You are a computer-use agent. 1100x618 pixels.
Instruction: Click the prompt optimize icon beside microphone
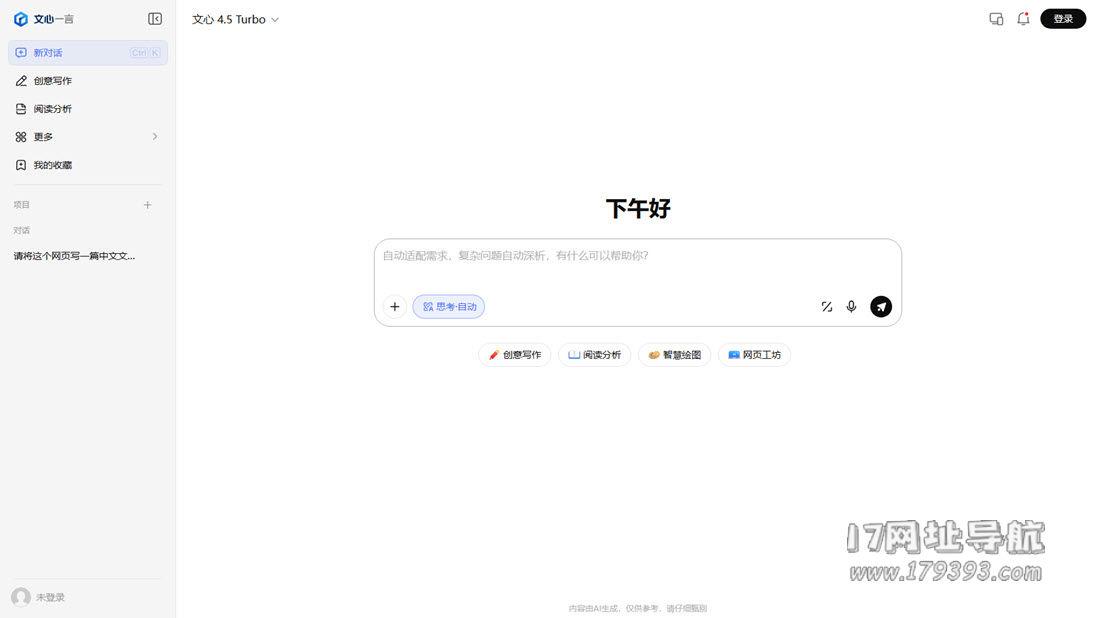pyautogui.click(x=827, y=307)
